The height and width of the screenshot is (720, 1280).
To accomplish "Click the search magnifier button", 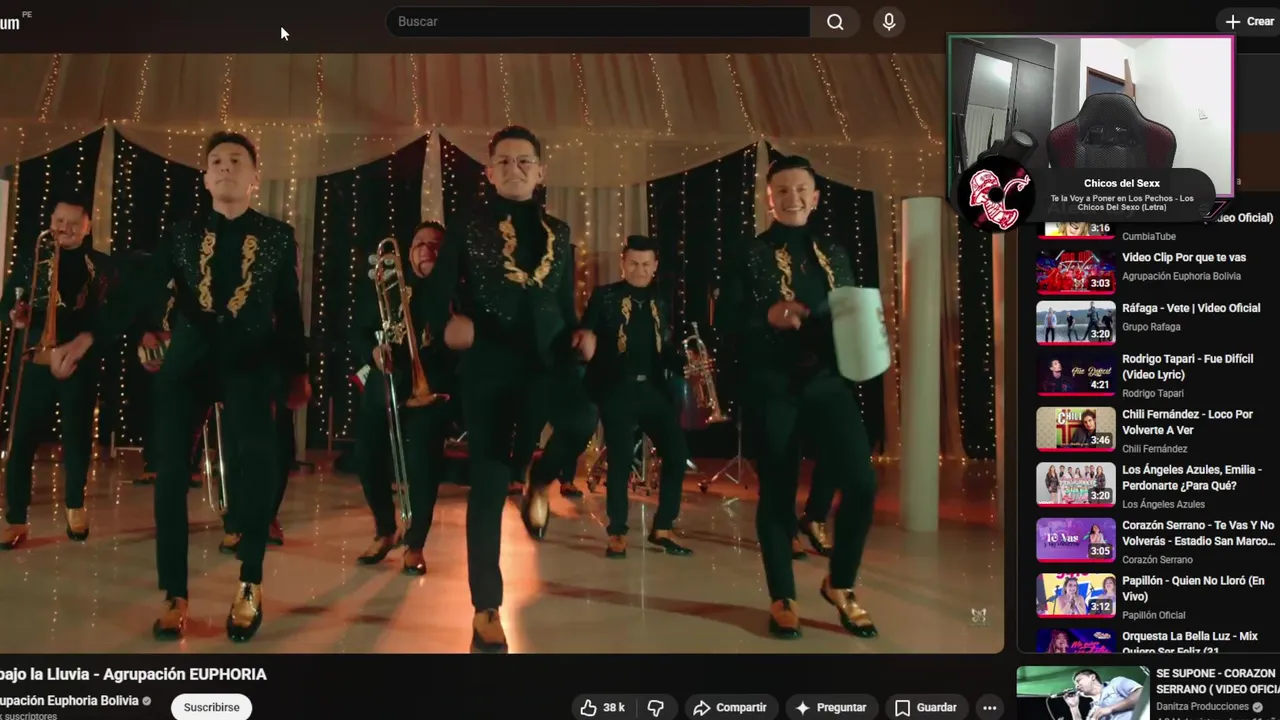I will (x=835, y=22).
